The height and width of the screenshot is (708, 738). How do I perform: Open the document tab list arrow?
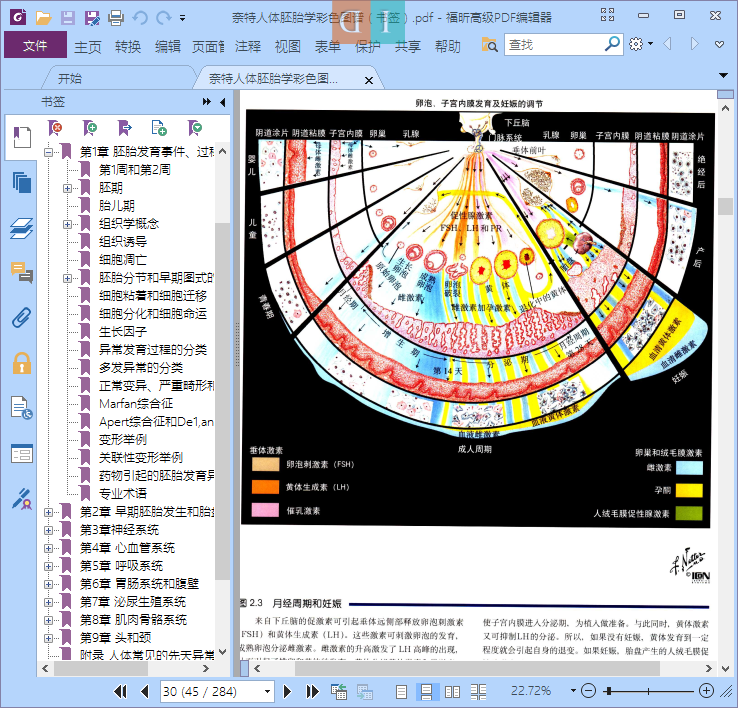coord(724,75)
